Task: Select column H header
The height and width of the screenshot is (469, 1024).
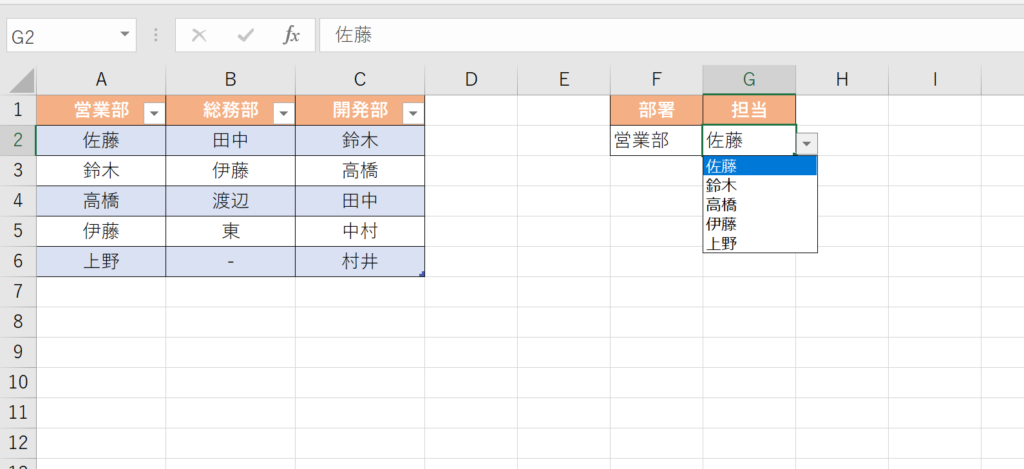Action: [841, 80]
